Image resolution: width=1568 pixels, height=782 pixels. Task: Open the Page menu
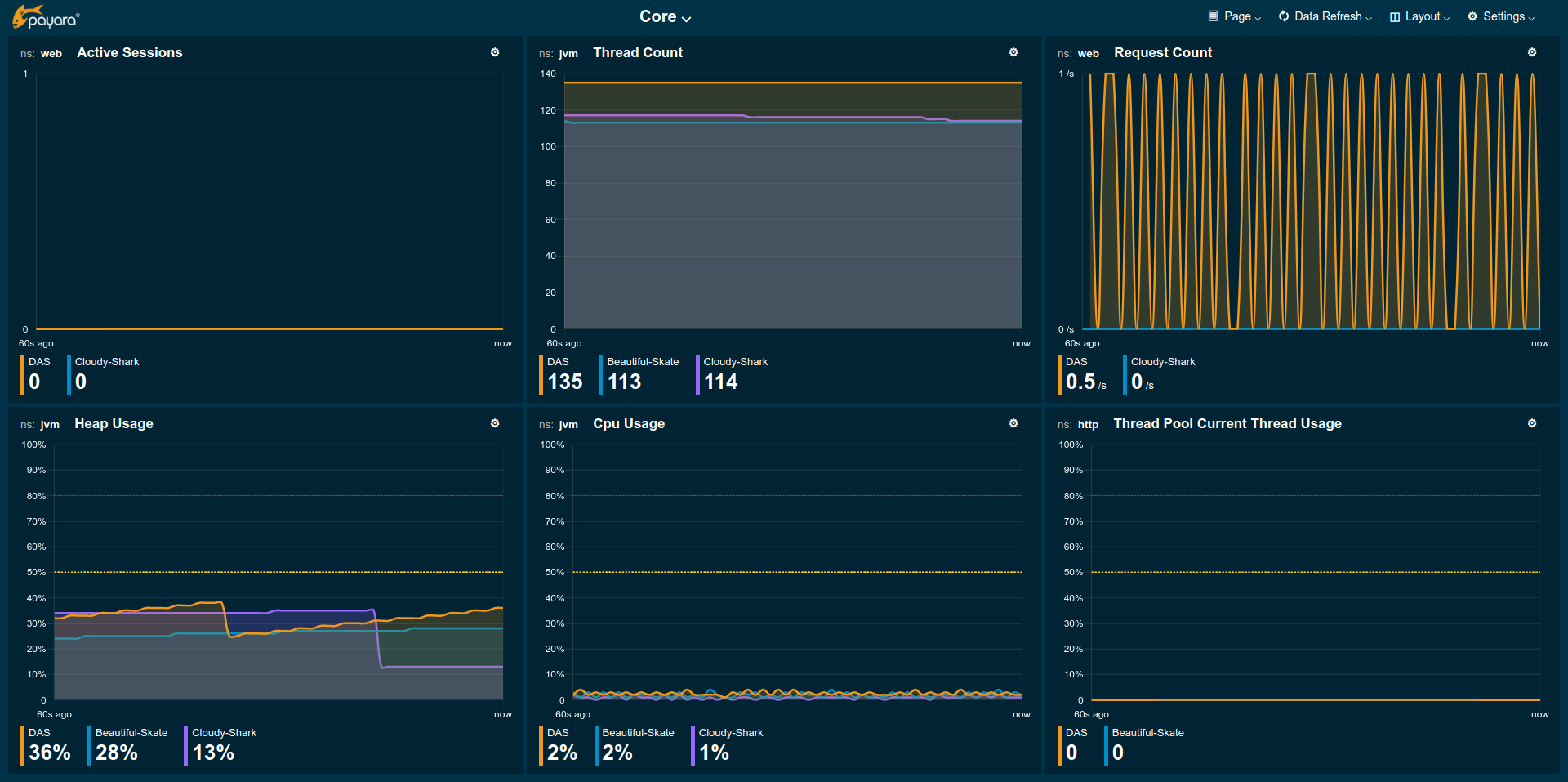coord(1235,16)
